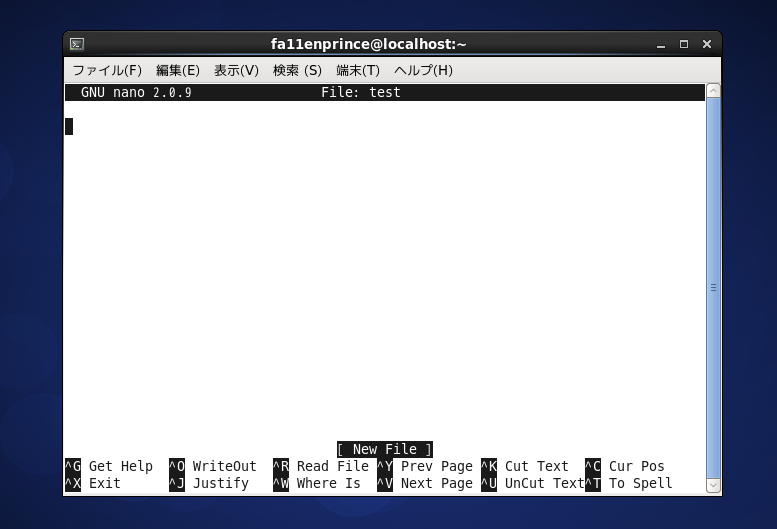Click the "File: test" title text
The image size is (777, 529).
361,93
